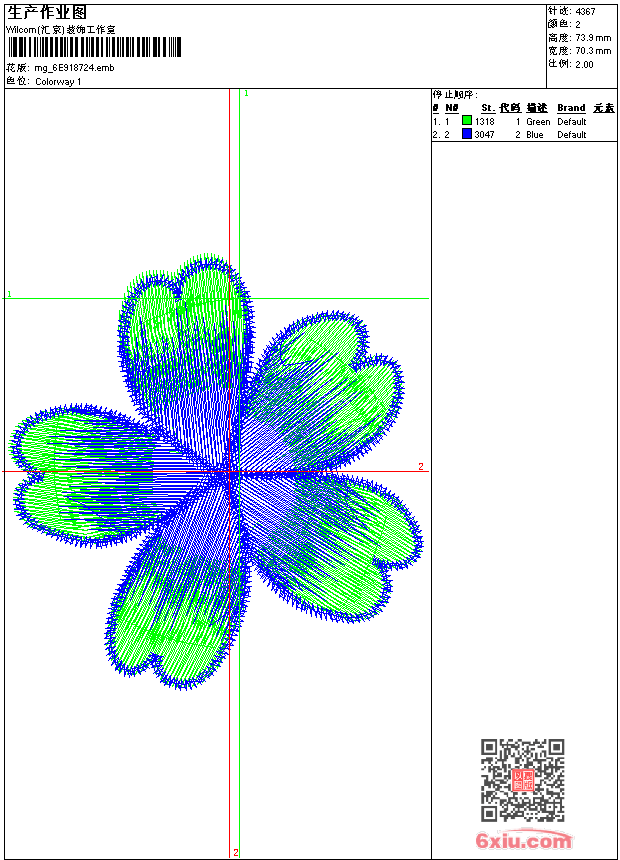Click the 'N#' column header
Image resolution: width=620 pixels, height=860 pixels.
pyautogui.click(x=452, y=108)
